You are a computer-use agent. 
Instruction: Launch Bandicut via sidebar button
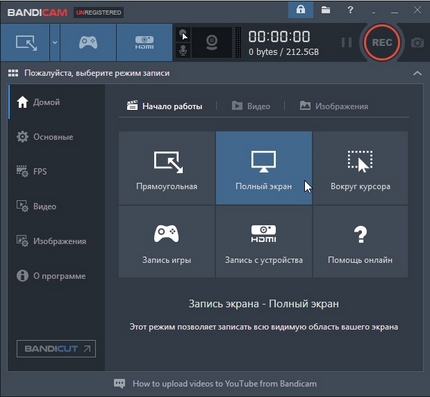pyautogui.click(x=56, y=349)
